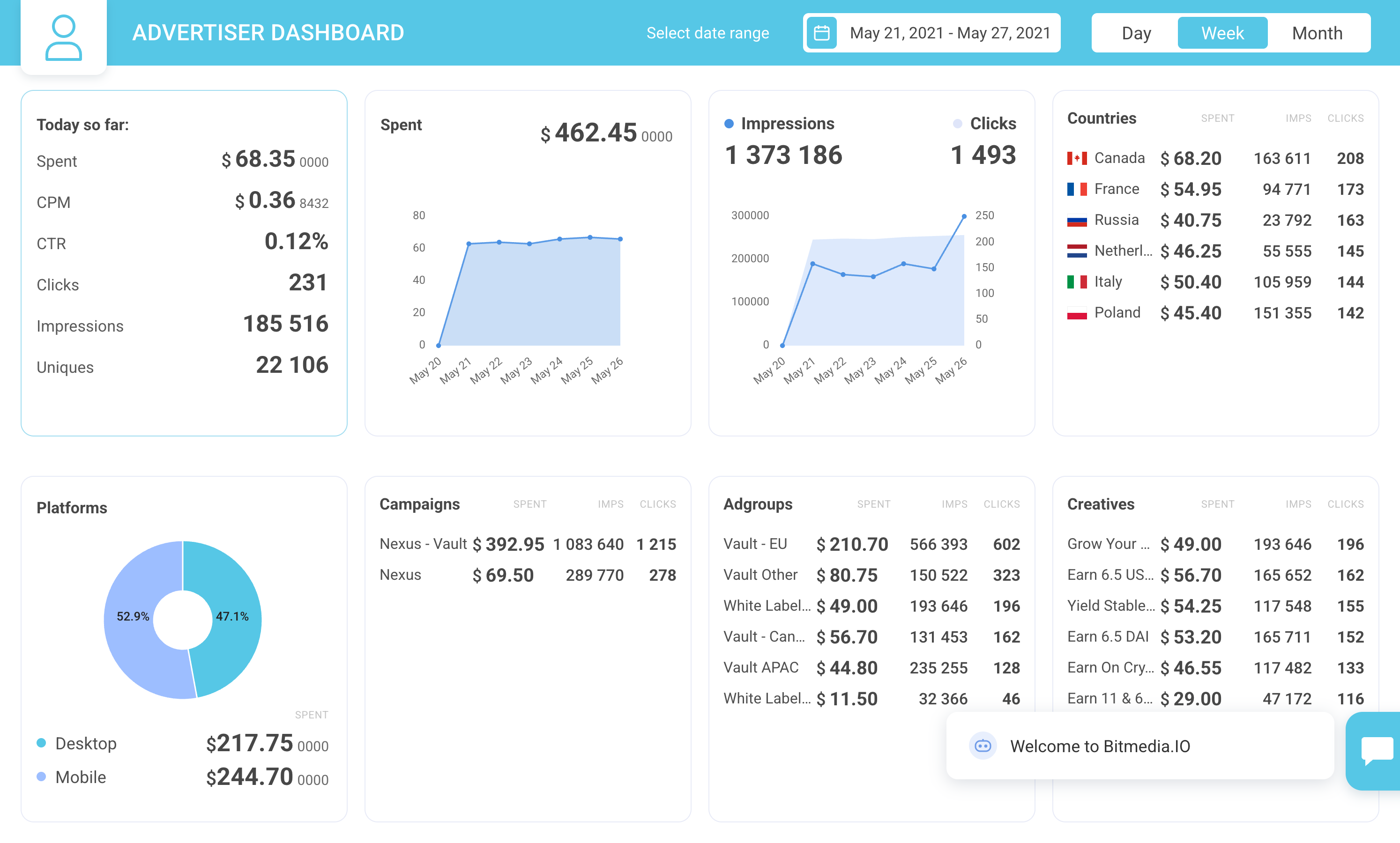Open the date range field May 21 - May 27
Screen dimensions: 1400x843
pos(931,33)
